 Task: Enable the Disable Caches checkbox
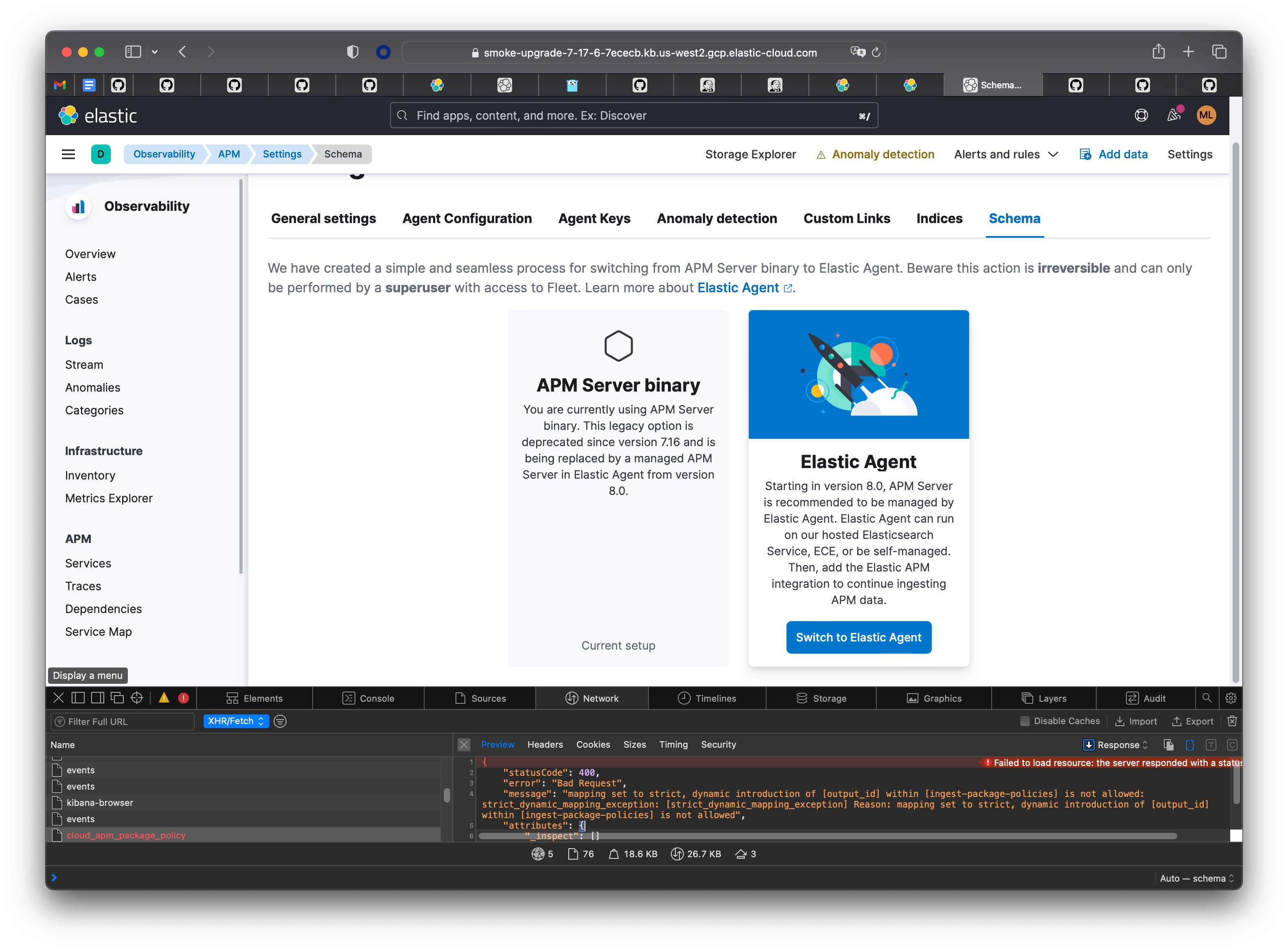pyautogui.click(x=1025, y=721)
